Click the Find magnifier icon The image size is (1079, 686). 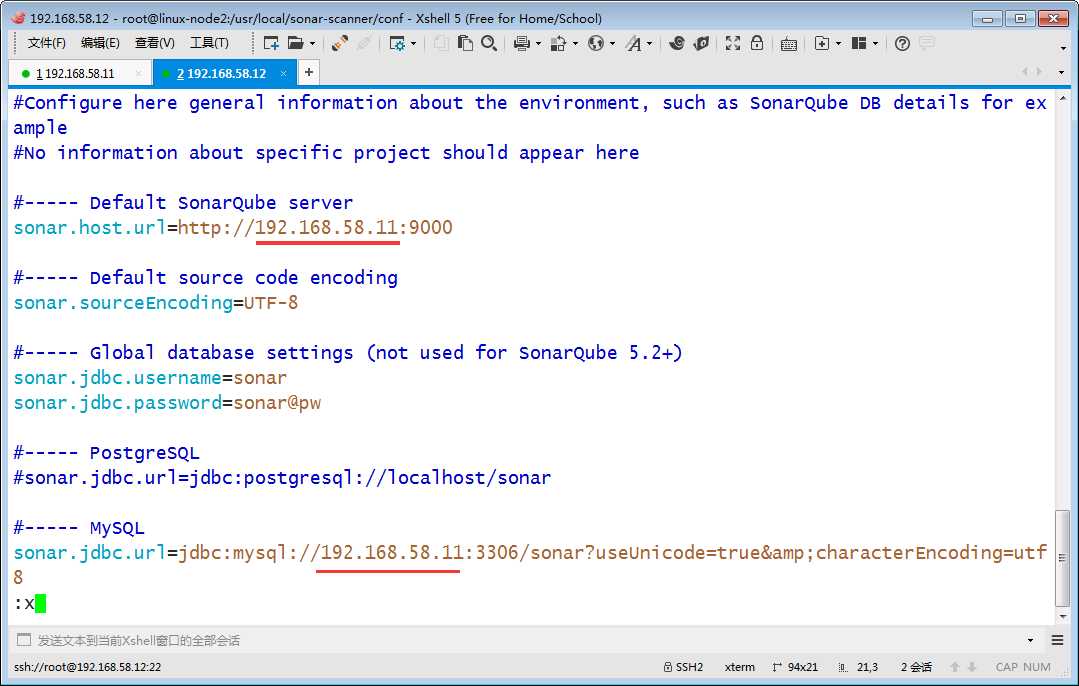(x=489, y=43)
